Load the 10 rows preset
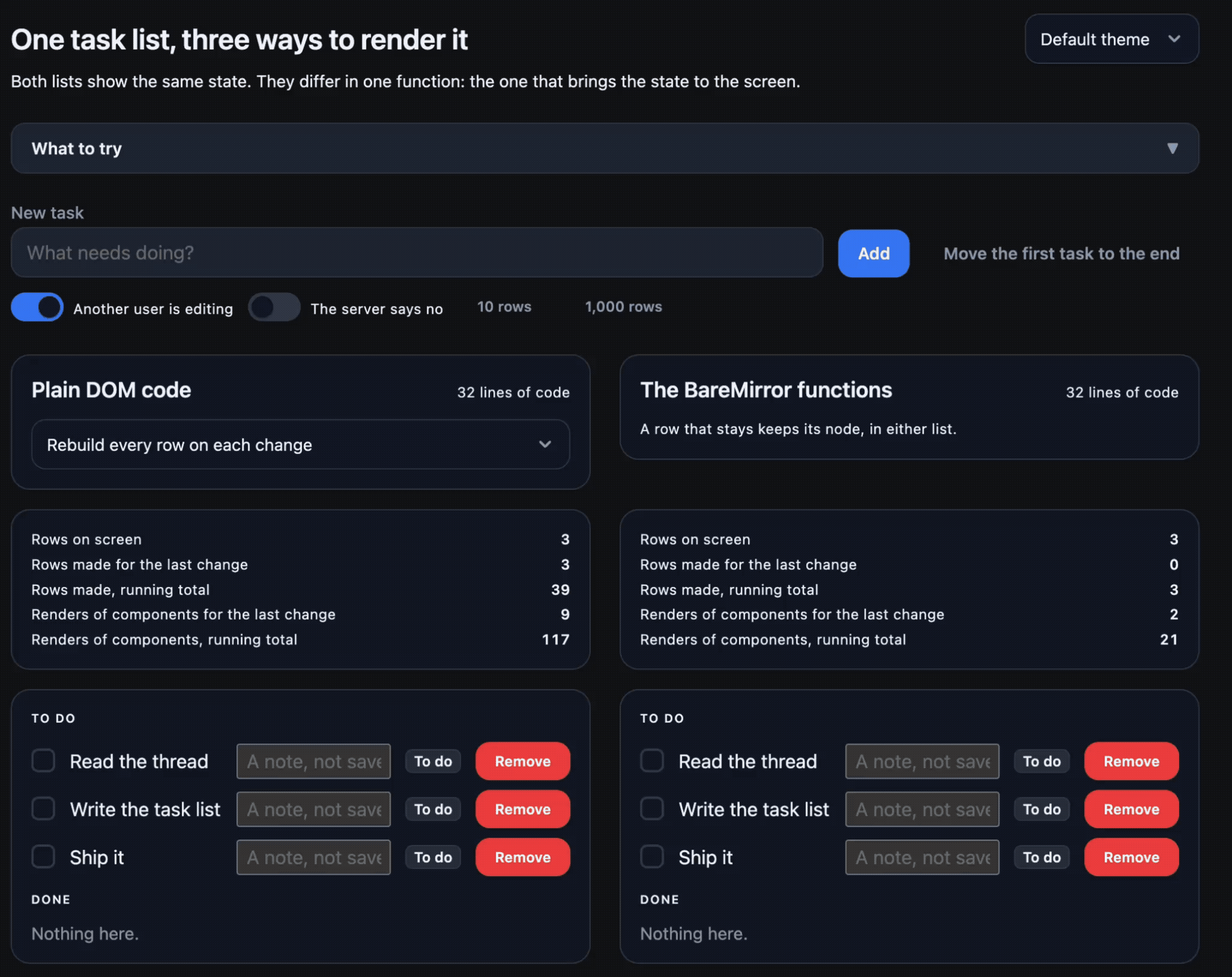 pos(504,307)
